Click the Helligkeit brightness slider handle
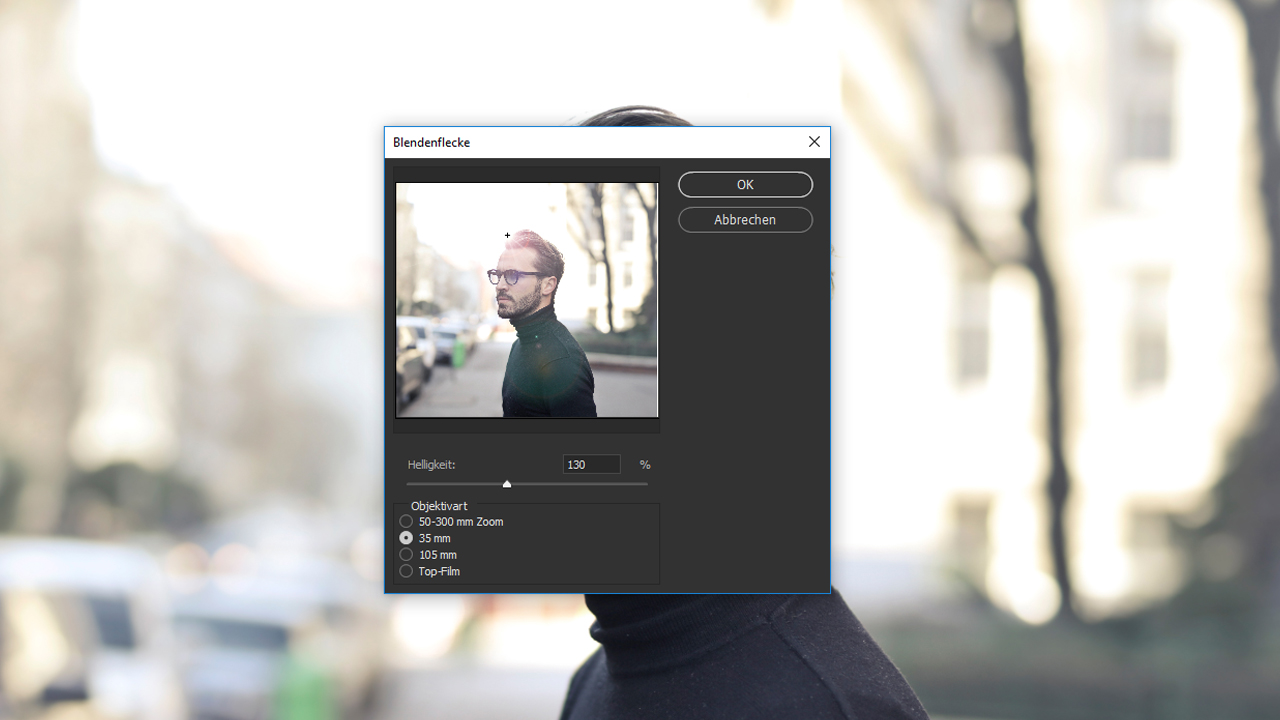 pos(507,484)
